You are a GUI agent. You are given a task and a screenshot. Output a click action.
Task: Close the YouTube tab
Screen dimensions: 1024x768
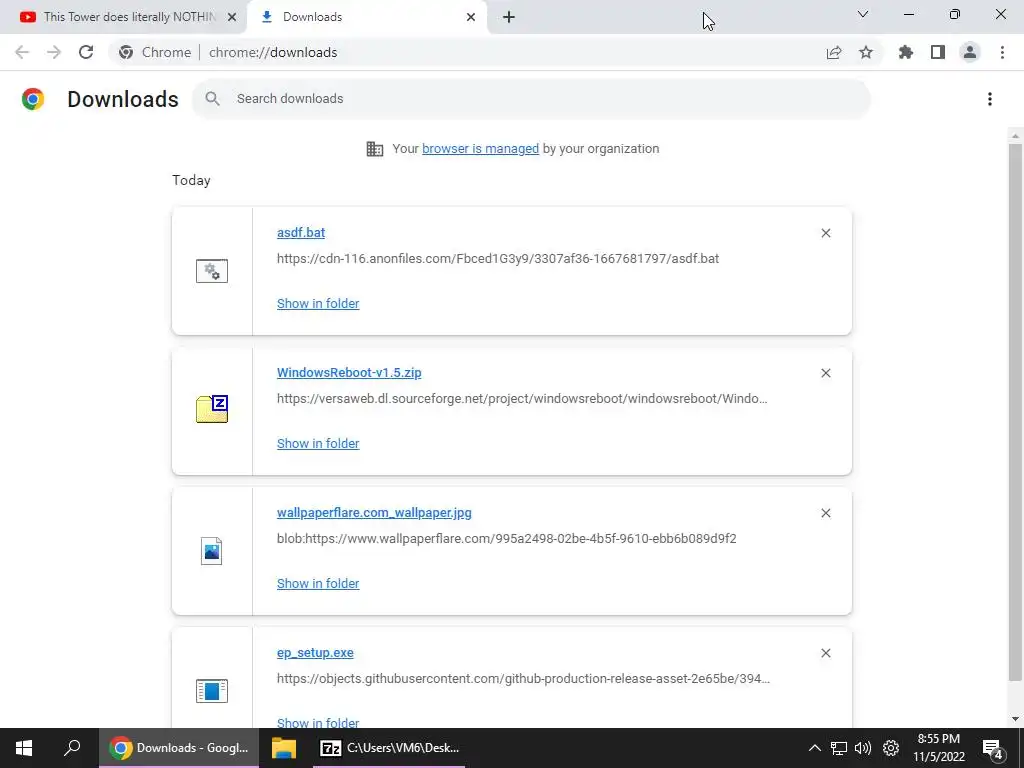point(232,17)
